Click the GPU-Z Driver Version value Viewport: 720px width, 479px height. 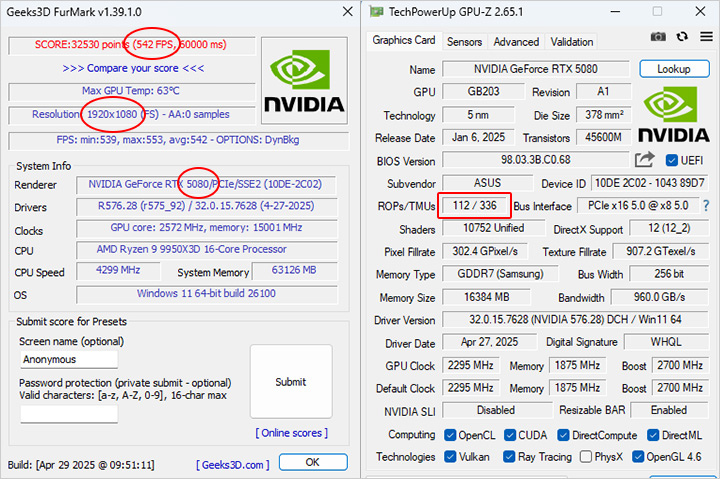[575, 320]
